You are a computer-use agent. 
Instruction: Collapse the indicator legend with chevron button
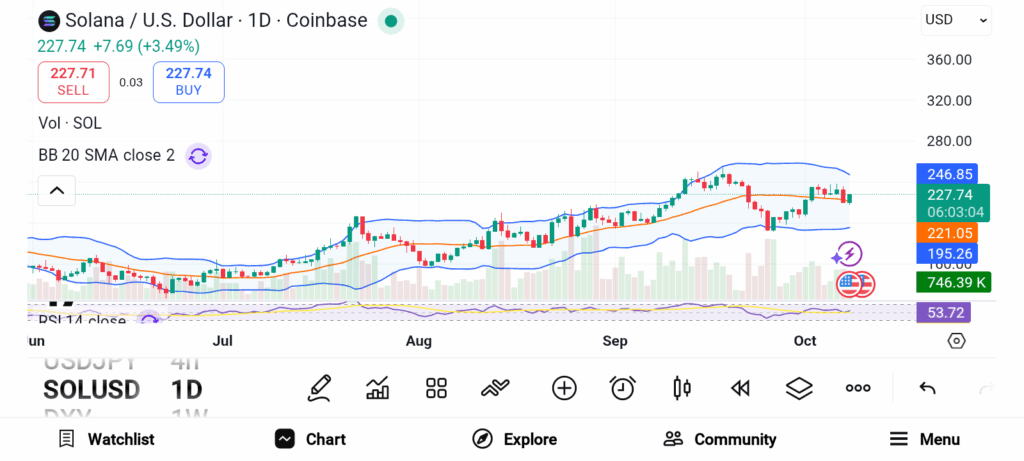click(x=57, y=190)
